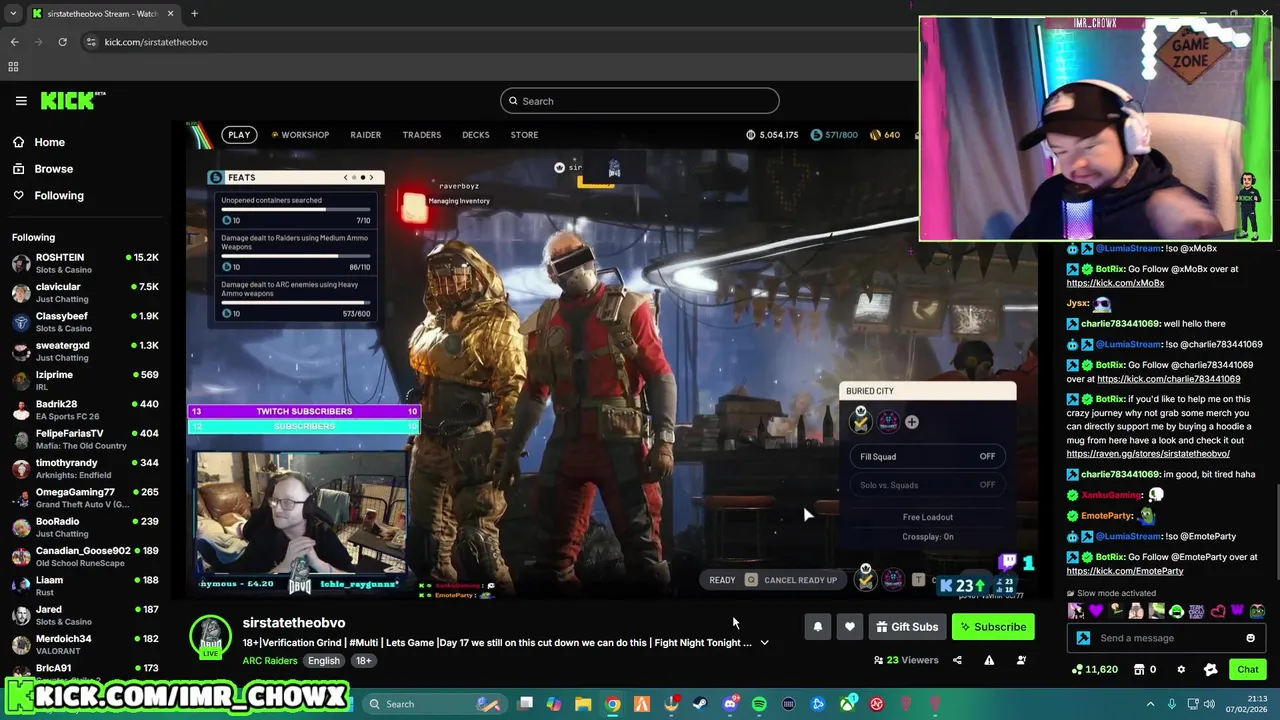1280x720 pixels.
Task: Open ROSHTEIN channel in Following list
Action: click(85, 263)
